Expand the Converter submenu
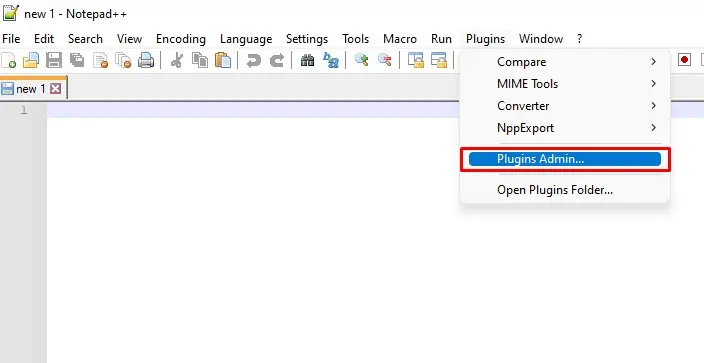704x363 pixels. tap(565, 106)
